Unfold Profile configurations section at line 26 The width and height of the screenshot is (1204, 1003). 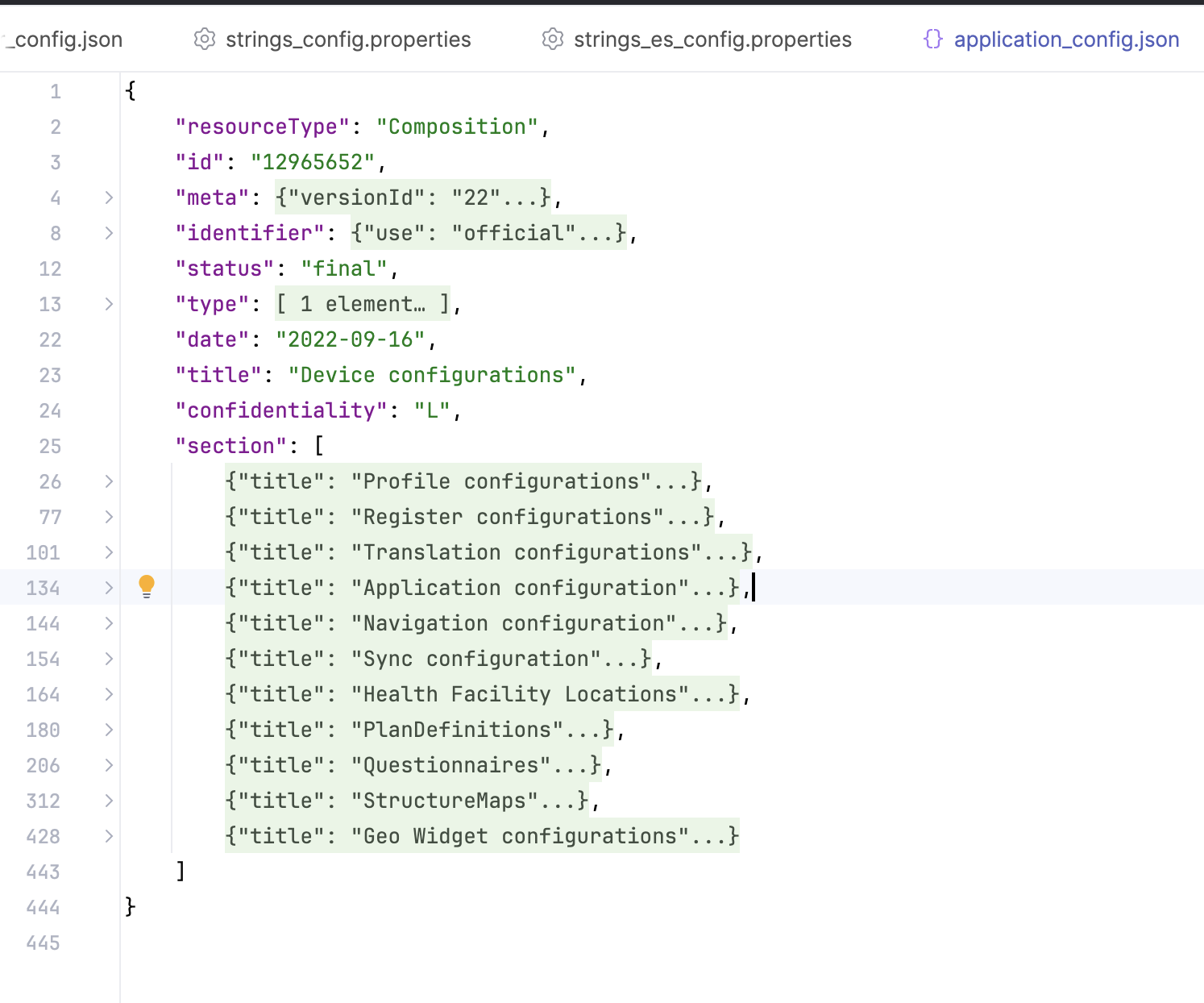click(x=109, y=481)
